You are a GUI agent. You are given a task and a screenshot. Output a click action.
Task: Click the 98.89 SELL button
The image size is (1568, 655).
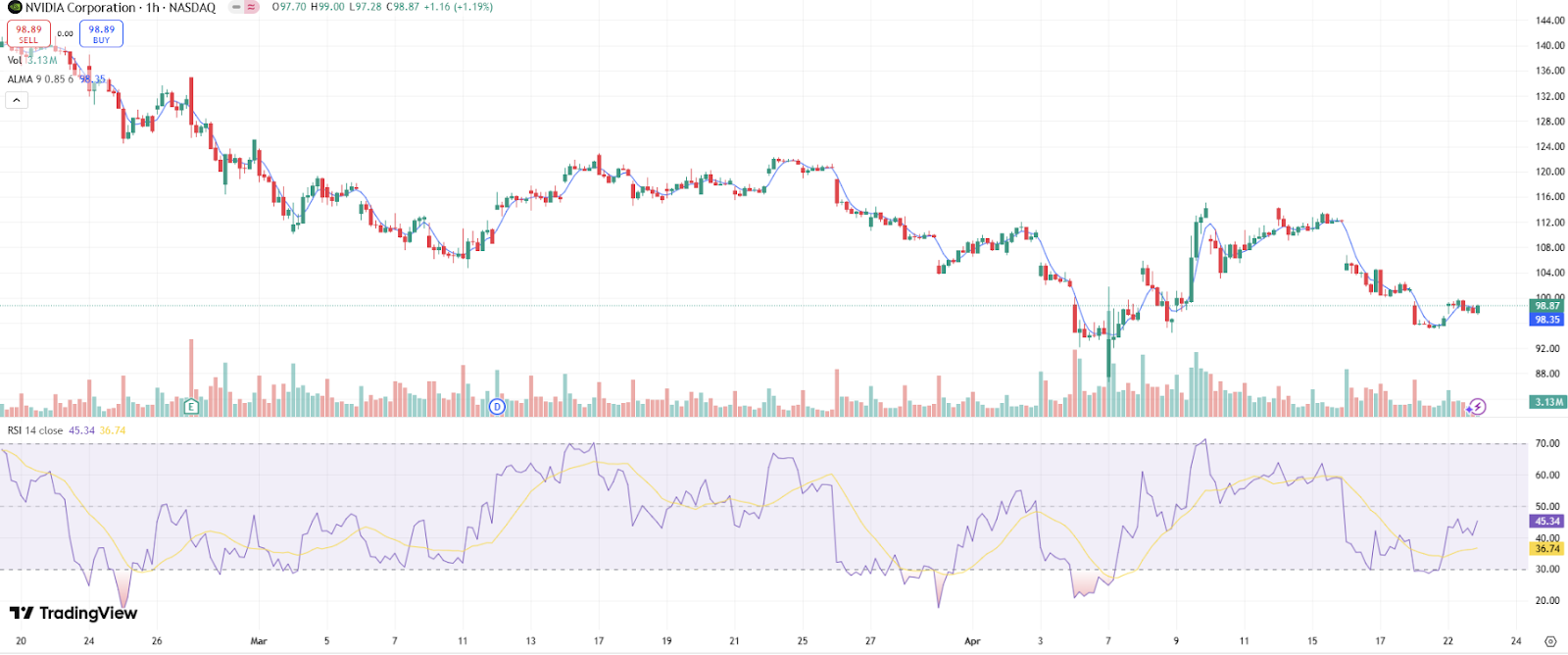(x=29, y=34)
